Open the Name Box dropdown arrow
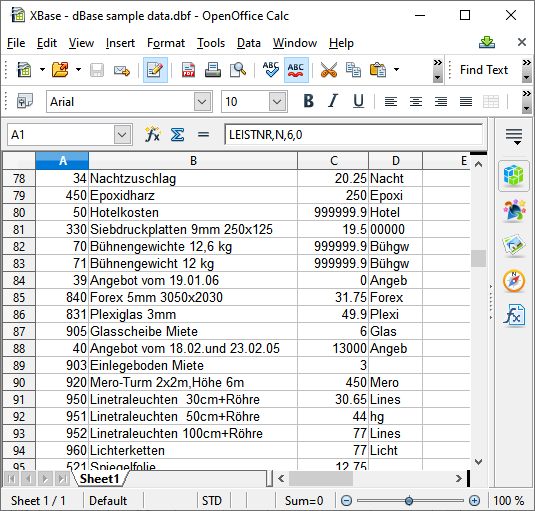Screen dimensions: 535x511 [122, 135]
